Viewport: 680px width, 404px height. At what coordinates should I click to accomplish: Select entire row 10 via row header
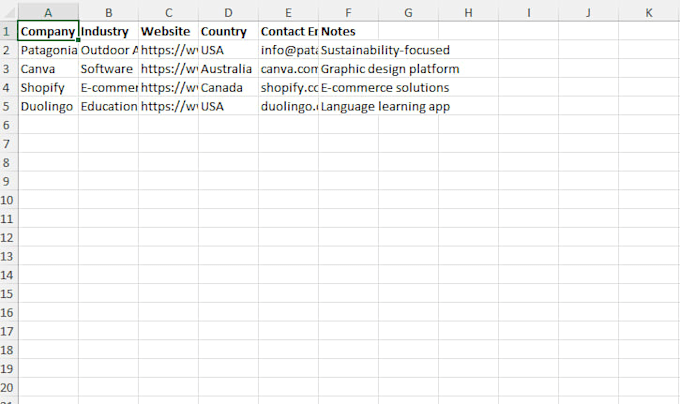pyautogui.click(x=9, y=200)
